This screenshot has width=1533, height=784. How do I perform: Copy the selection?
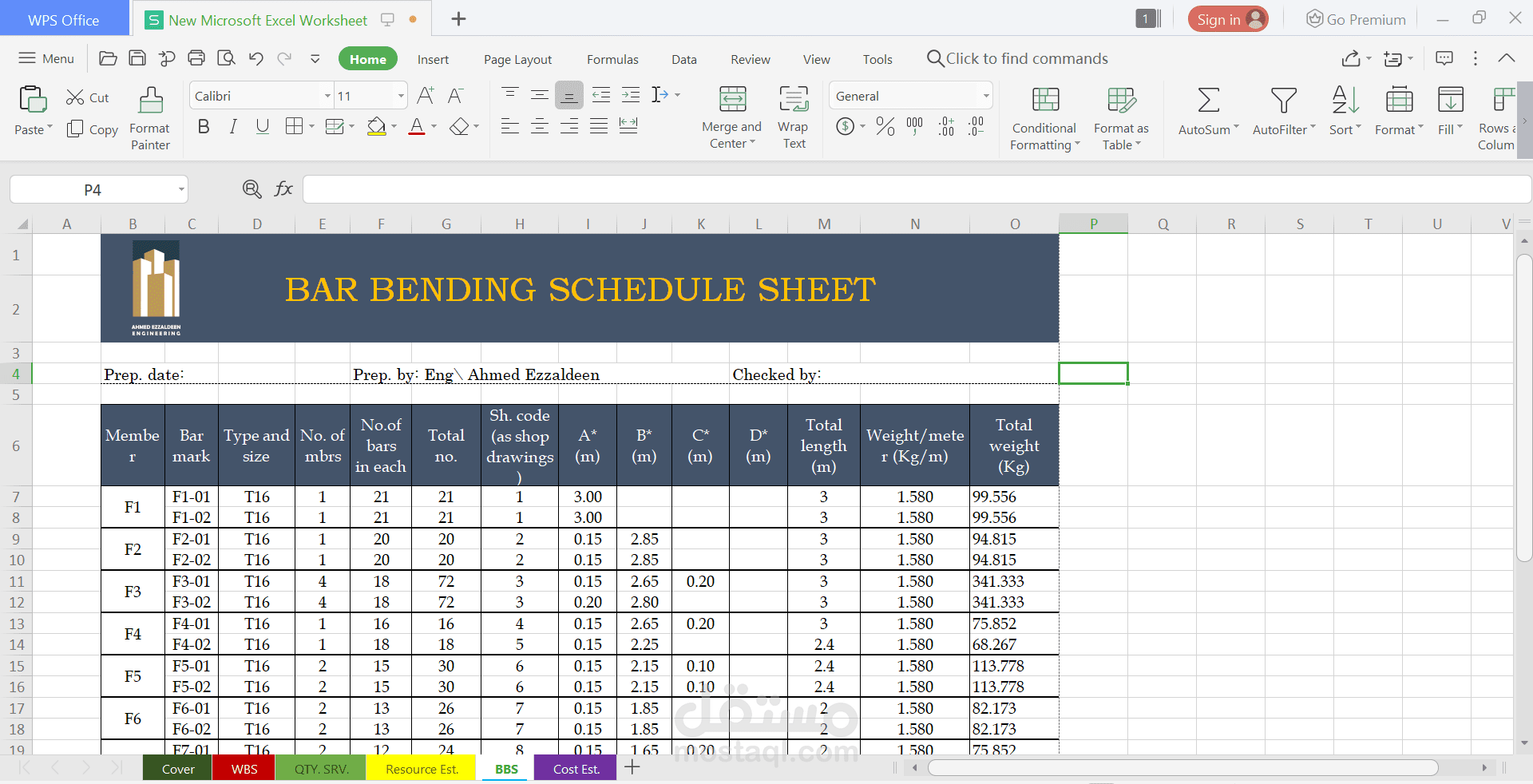pos(93,129)
